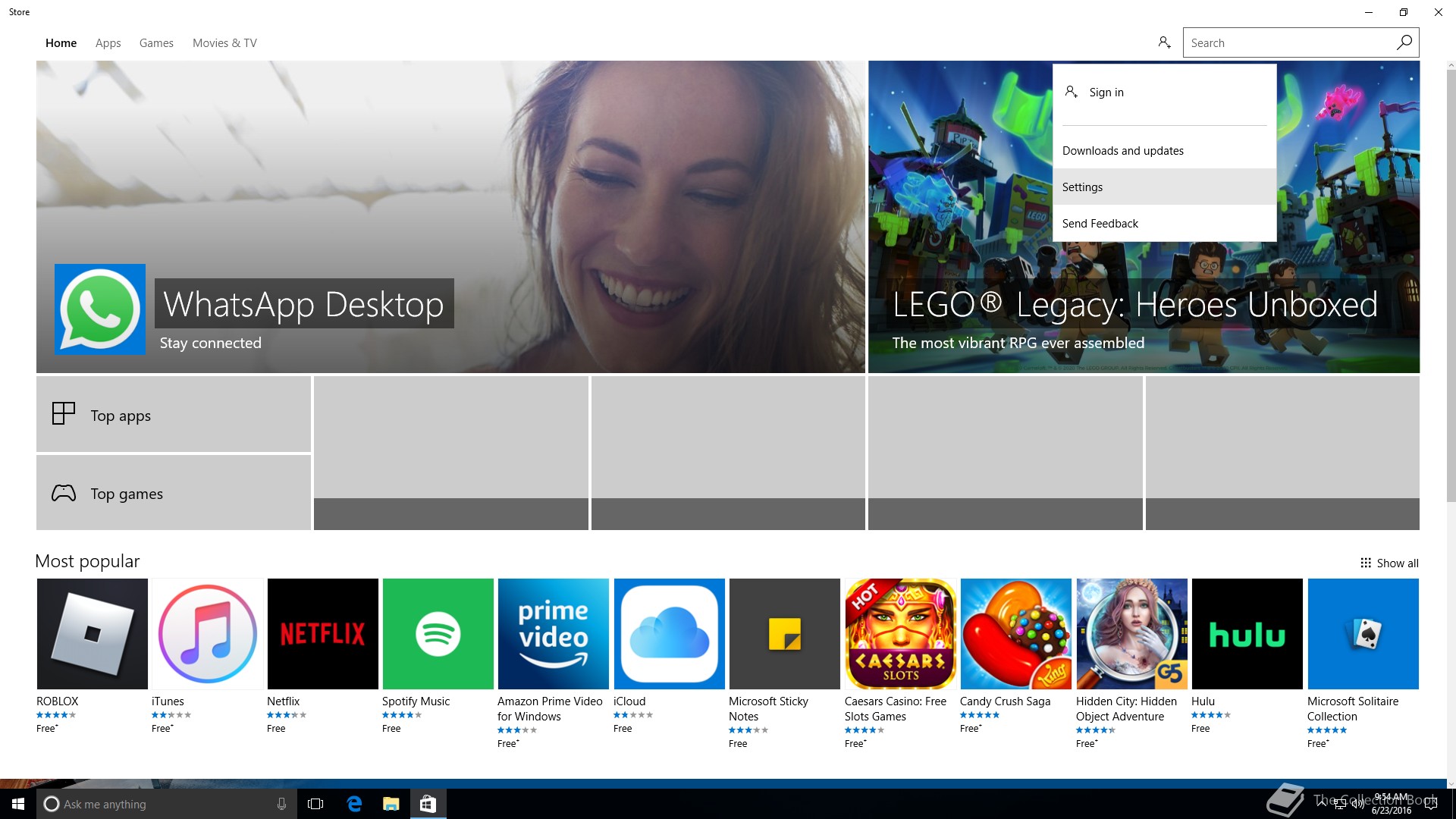Click the Cortana microphone icon
1456x819 pixels.
click(281, 804)
